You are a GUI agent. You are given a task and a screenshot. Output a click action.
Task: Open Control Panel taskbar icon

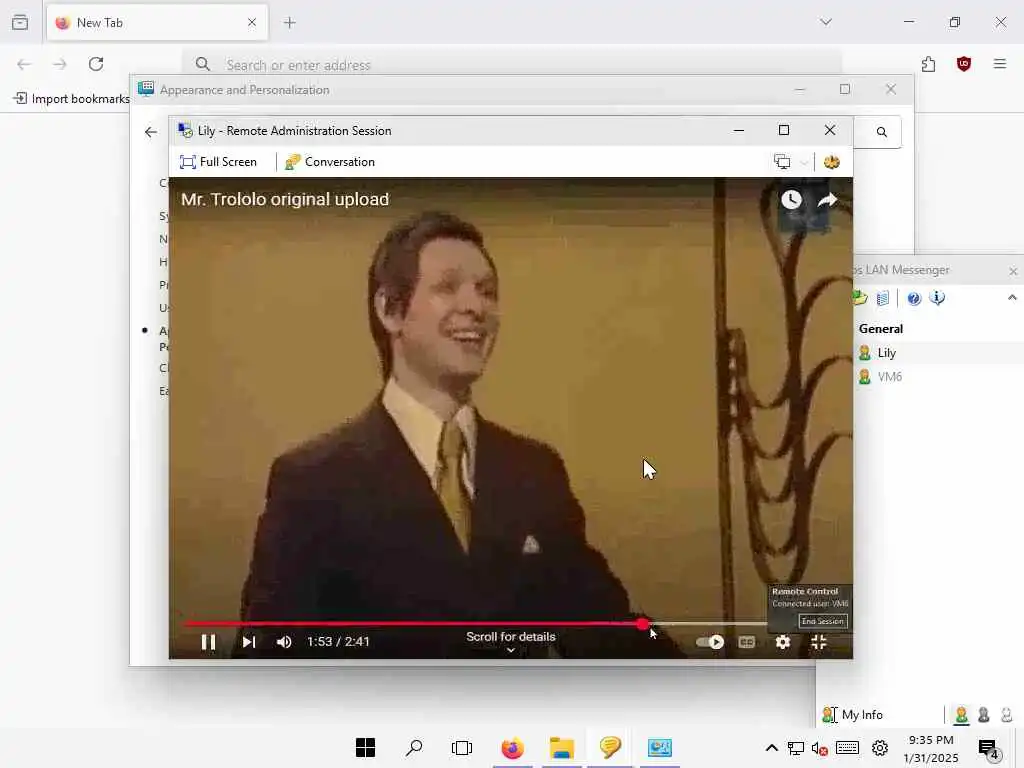click(660, 748)
